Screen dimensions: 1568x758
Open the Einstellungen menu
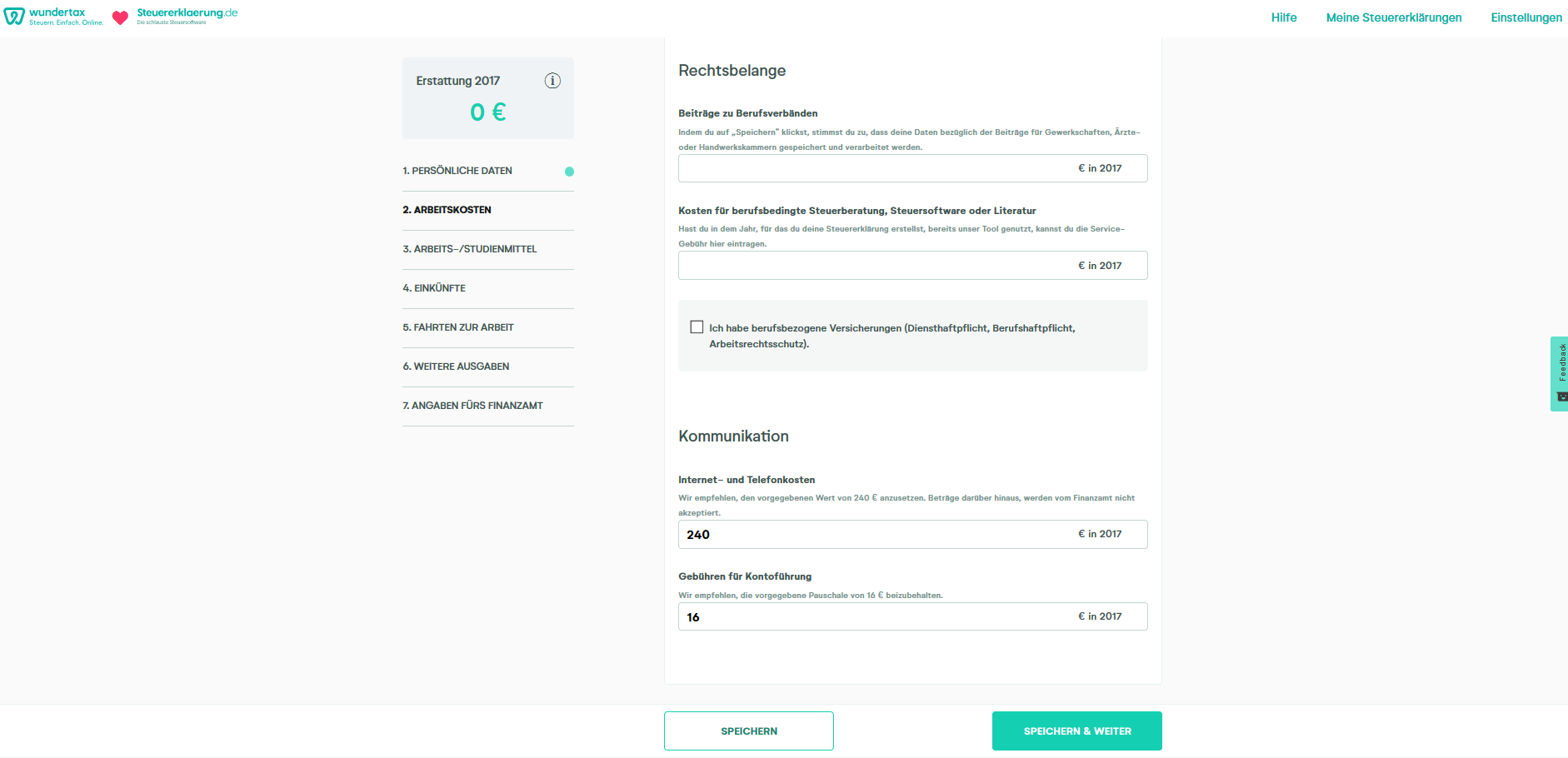point(1526,17)
